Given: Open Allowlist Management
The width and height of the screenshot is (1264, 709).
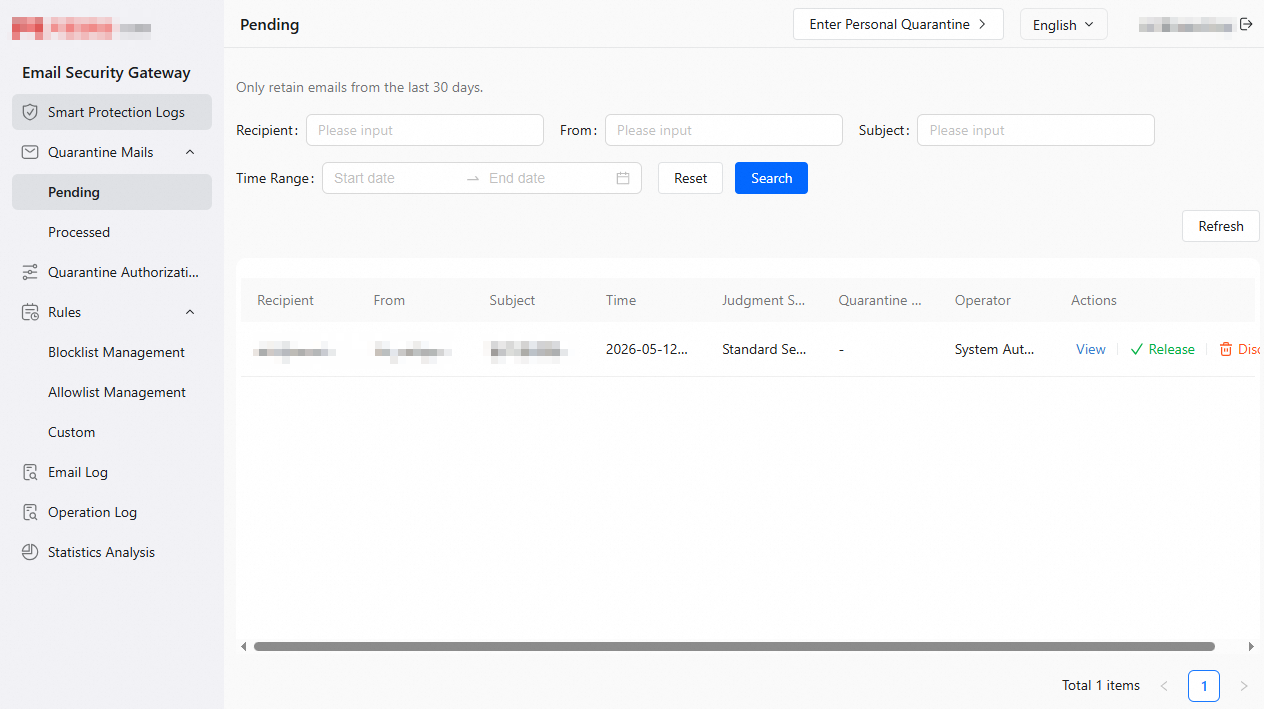Looking at the screenshot, I should 112,392.
